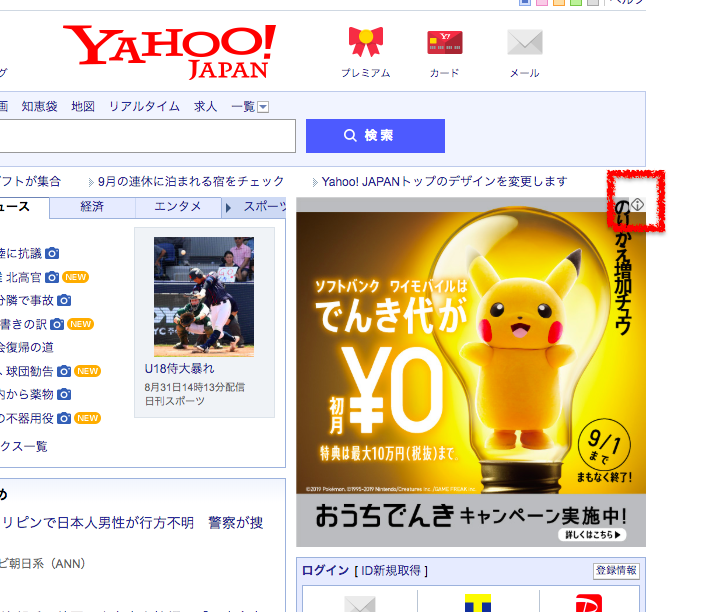Image resolution: width=723 pixels, height=612 pixels.
Task: Click the camera icon beside に抗議
Action: coord(52,253)
